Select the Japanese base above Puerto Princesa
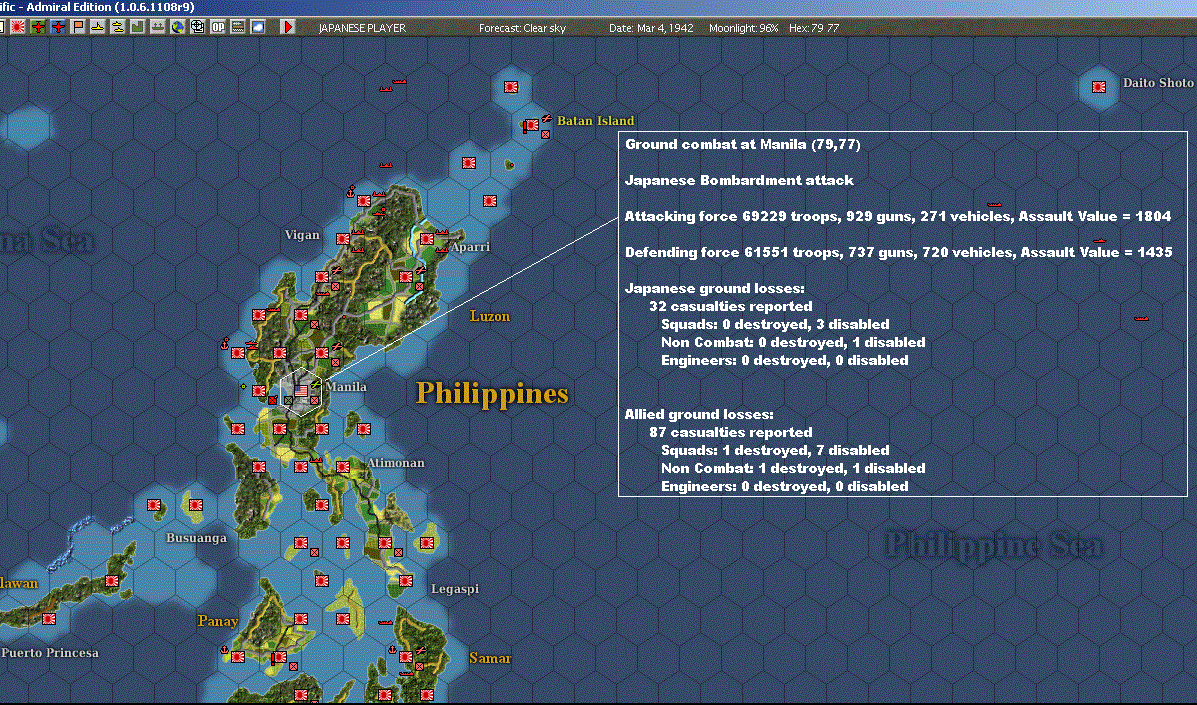The height and width of the screenshot is (705, 1197). pos(50,619)
